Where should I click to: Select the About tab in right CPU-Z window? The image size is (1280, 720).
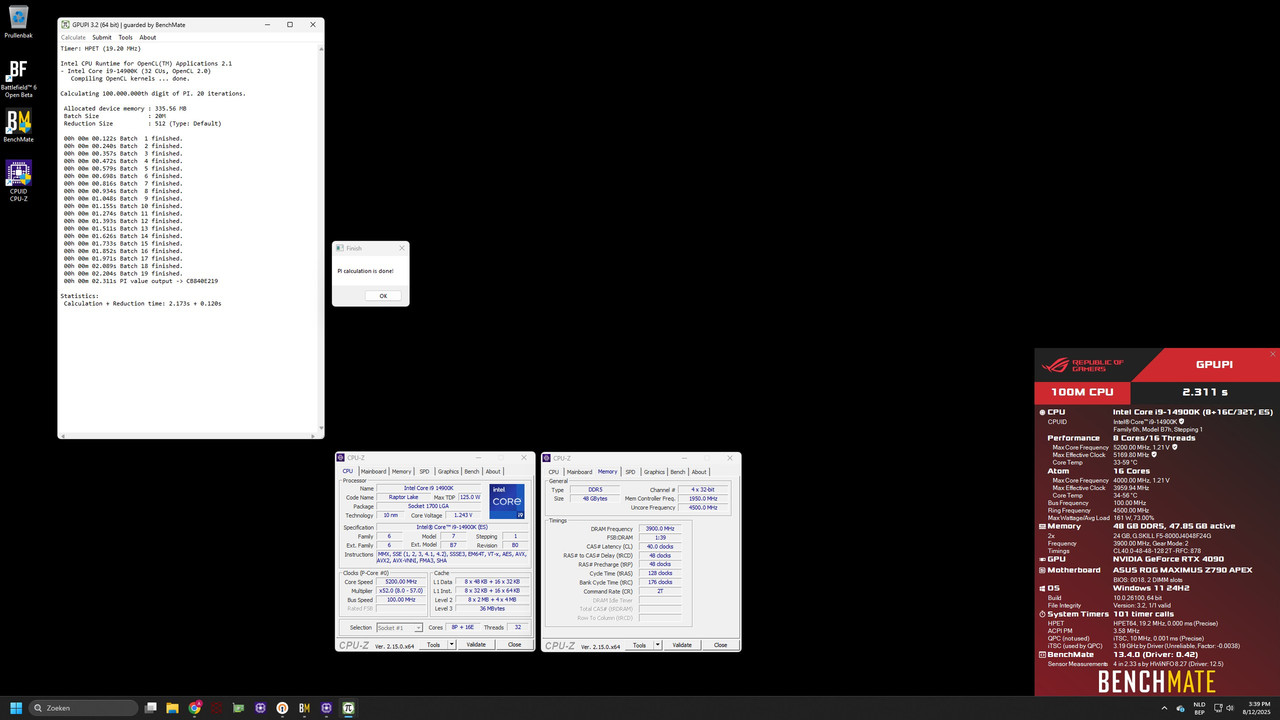click(699, 472)
